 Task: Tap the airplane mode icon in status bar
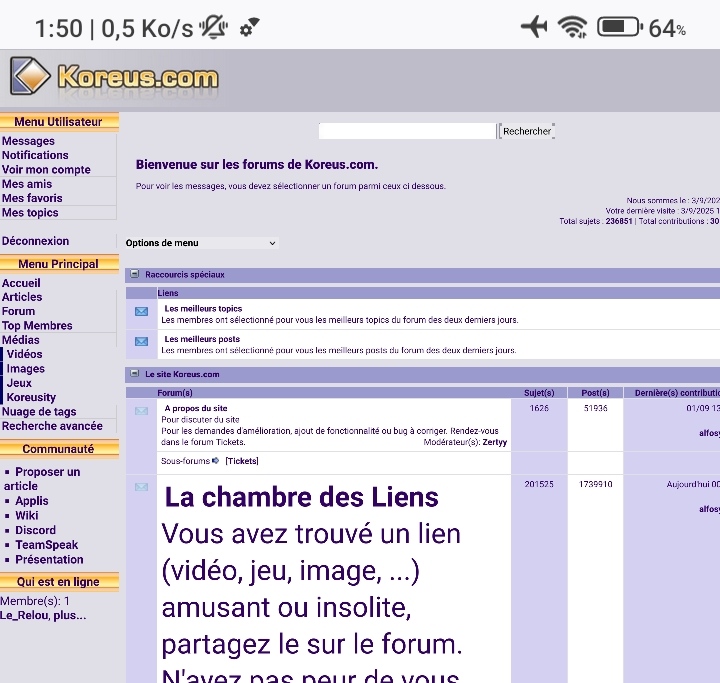(x=534, y=27)
